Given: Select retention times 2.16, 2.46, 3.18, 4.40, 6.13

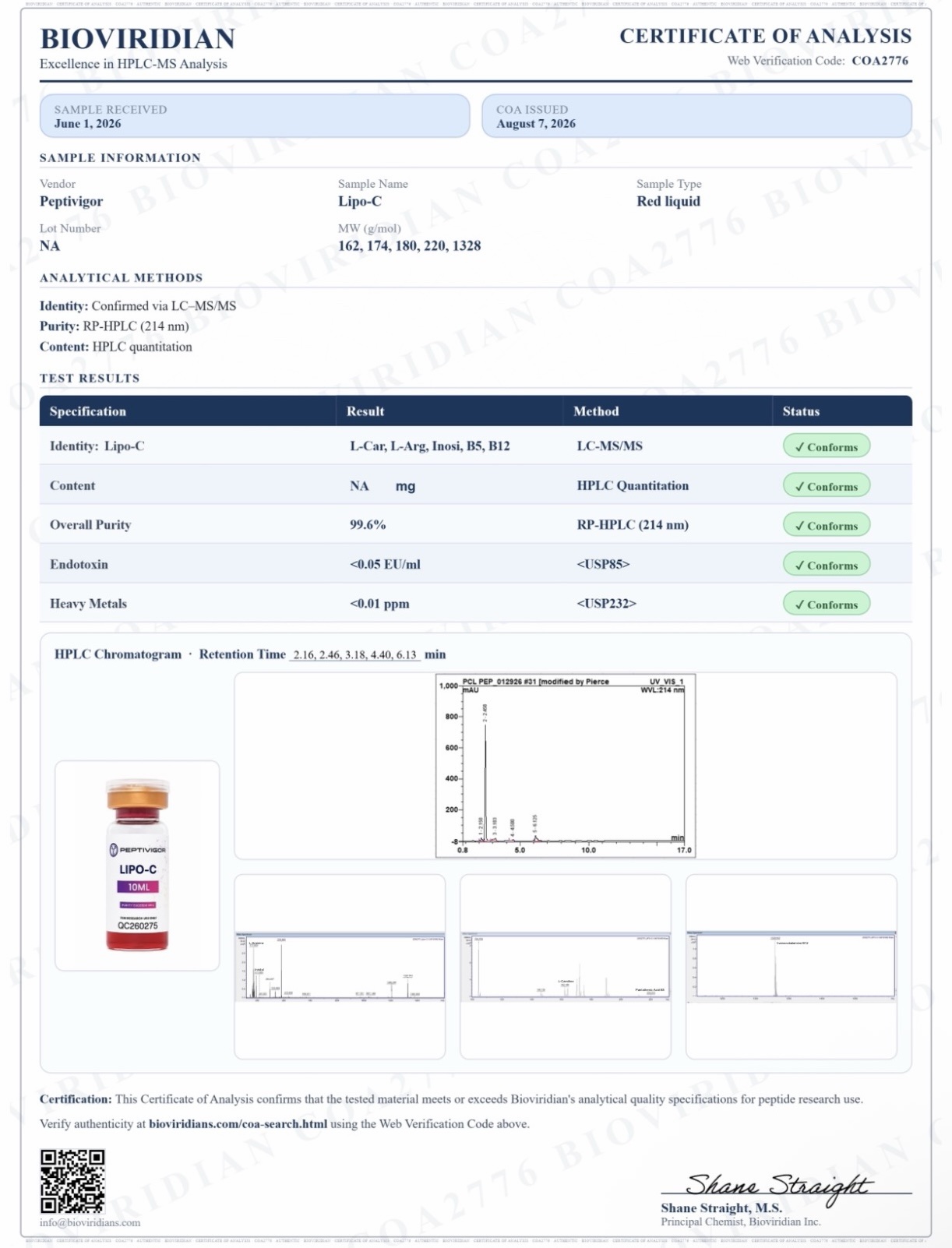Looking at the screenshot, I should coord(354,654).
